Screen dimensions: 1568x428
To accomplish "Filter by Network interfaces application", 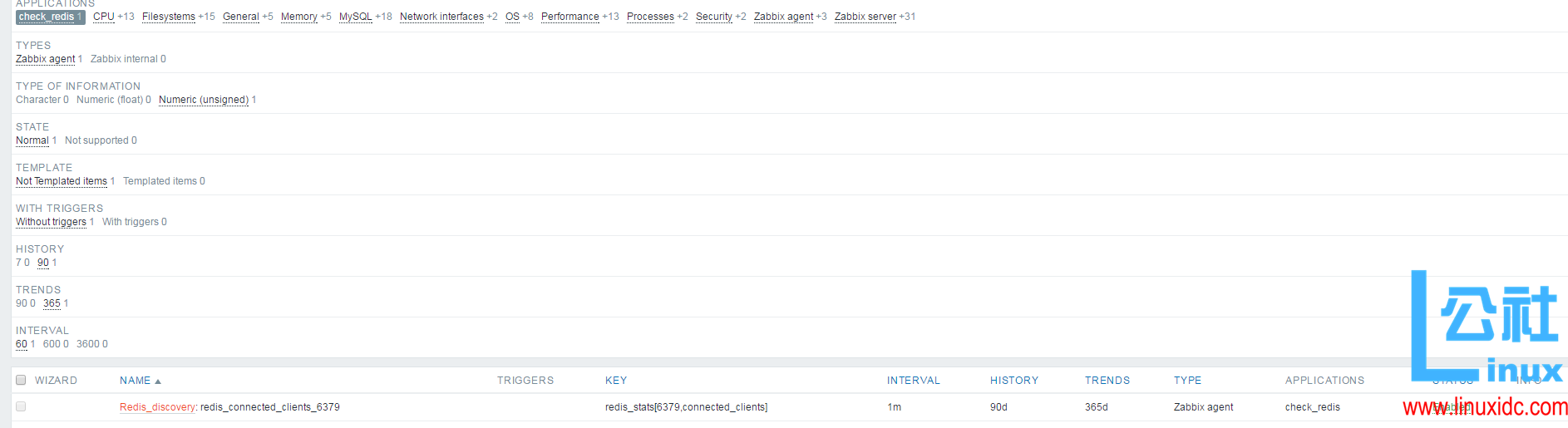I will (441, 17).
